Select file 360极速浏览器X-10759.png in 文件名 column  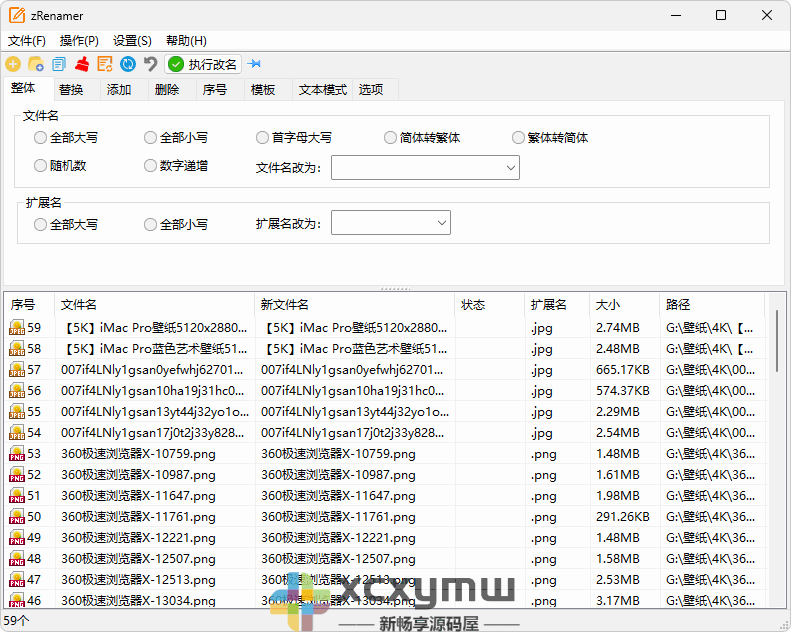(x=138, y=454)
